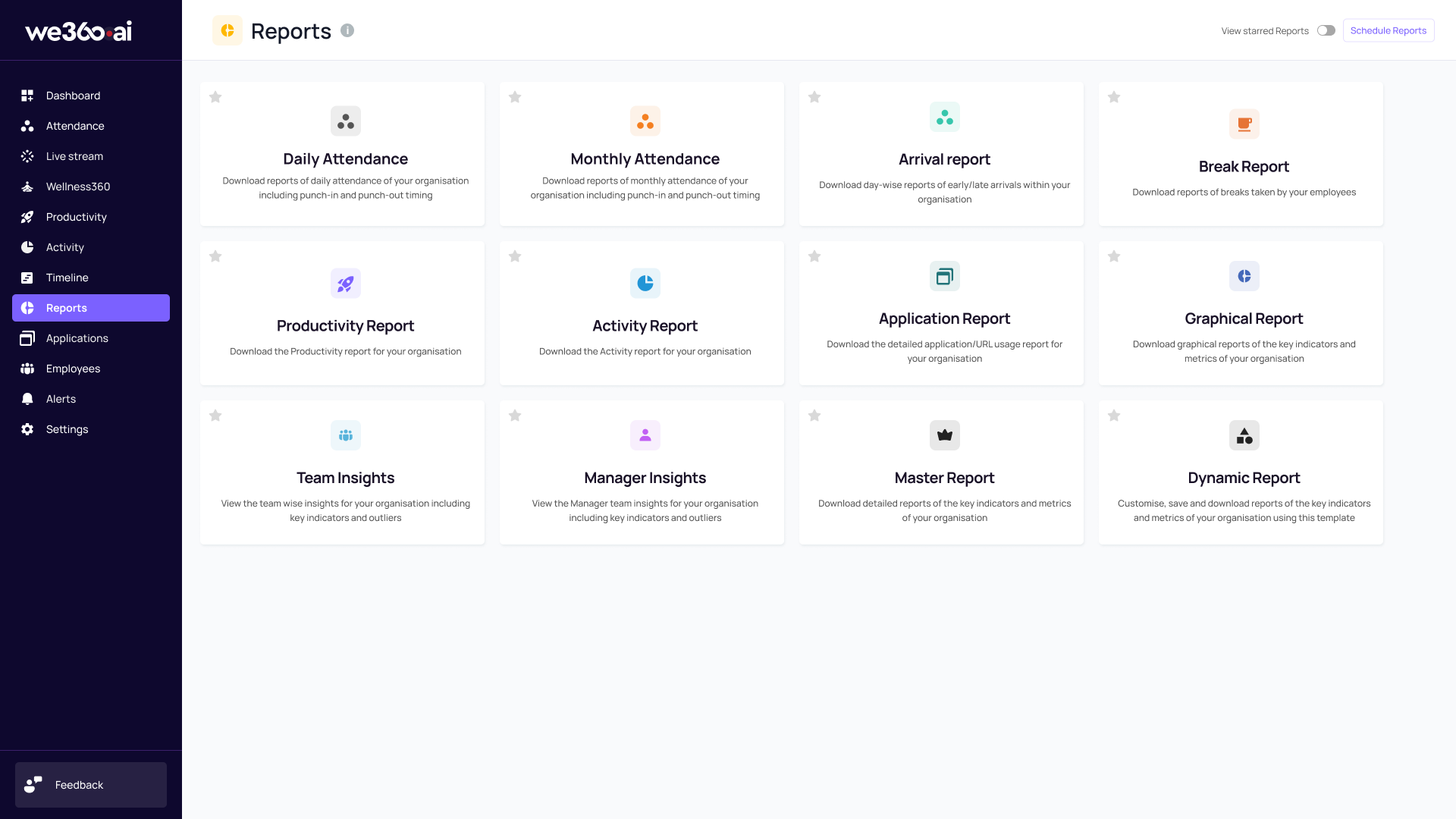Click the Dynamic Report shapes icon
The height and width of the screenshot is (819, 1456).
point(1244,435)
